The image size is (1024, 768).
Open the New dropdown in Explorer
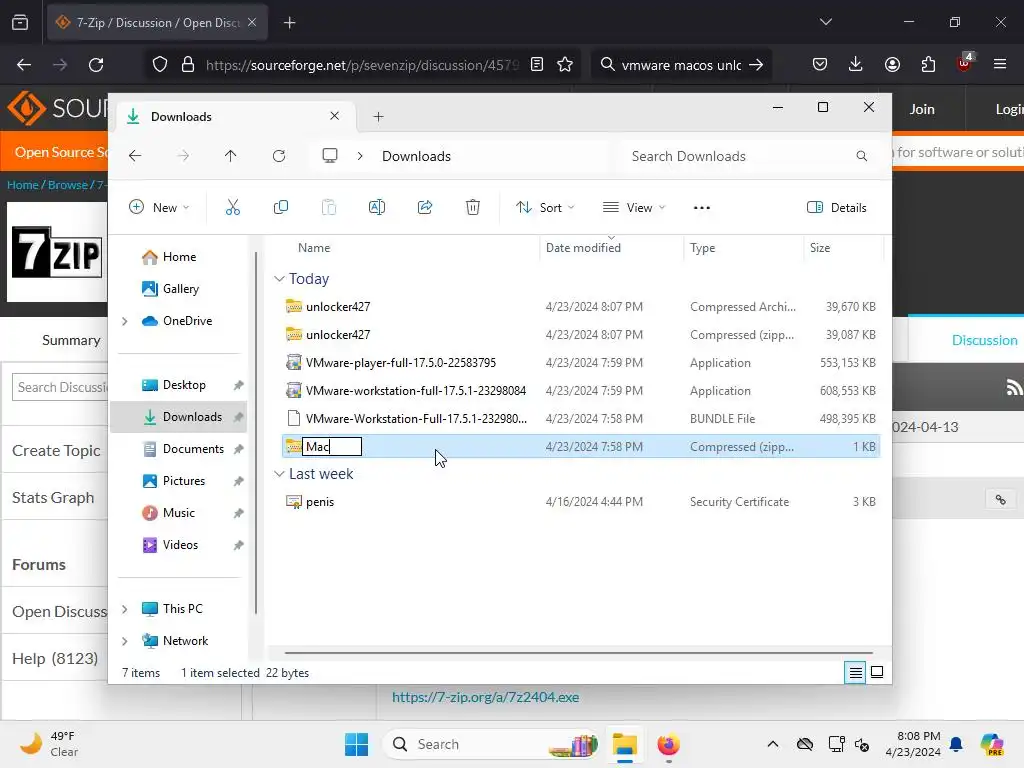click(x=159, y=208)
